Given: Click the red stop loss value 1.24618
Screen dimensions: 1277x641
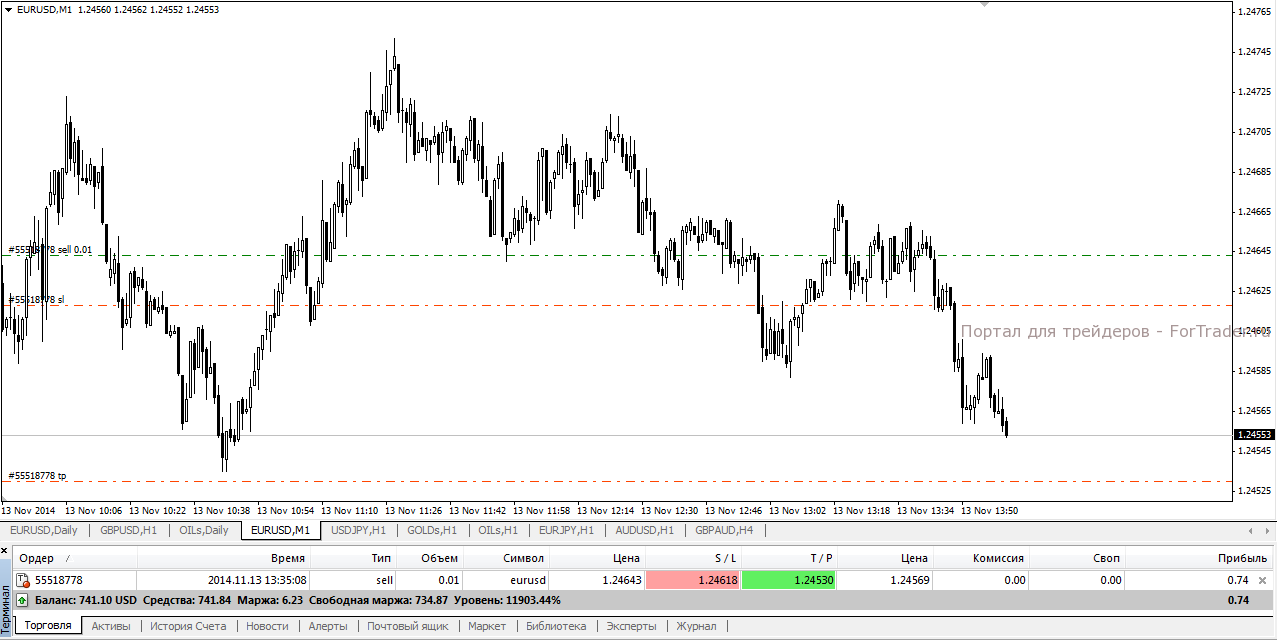Looking at the screenshot, I should coord(693,580).
